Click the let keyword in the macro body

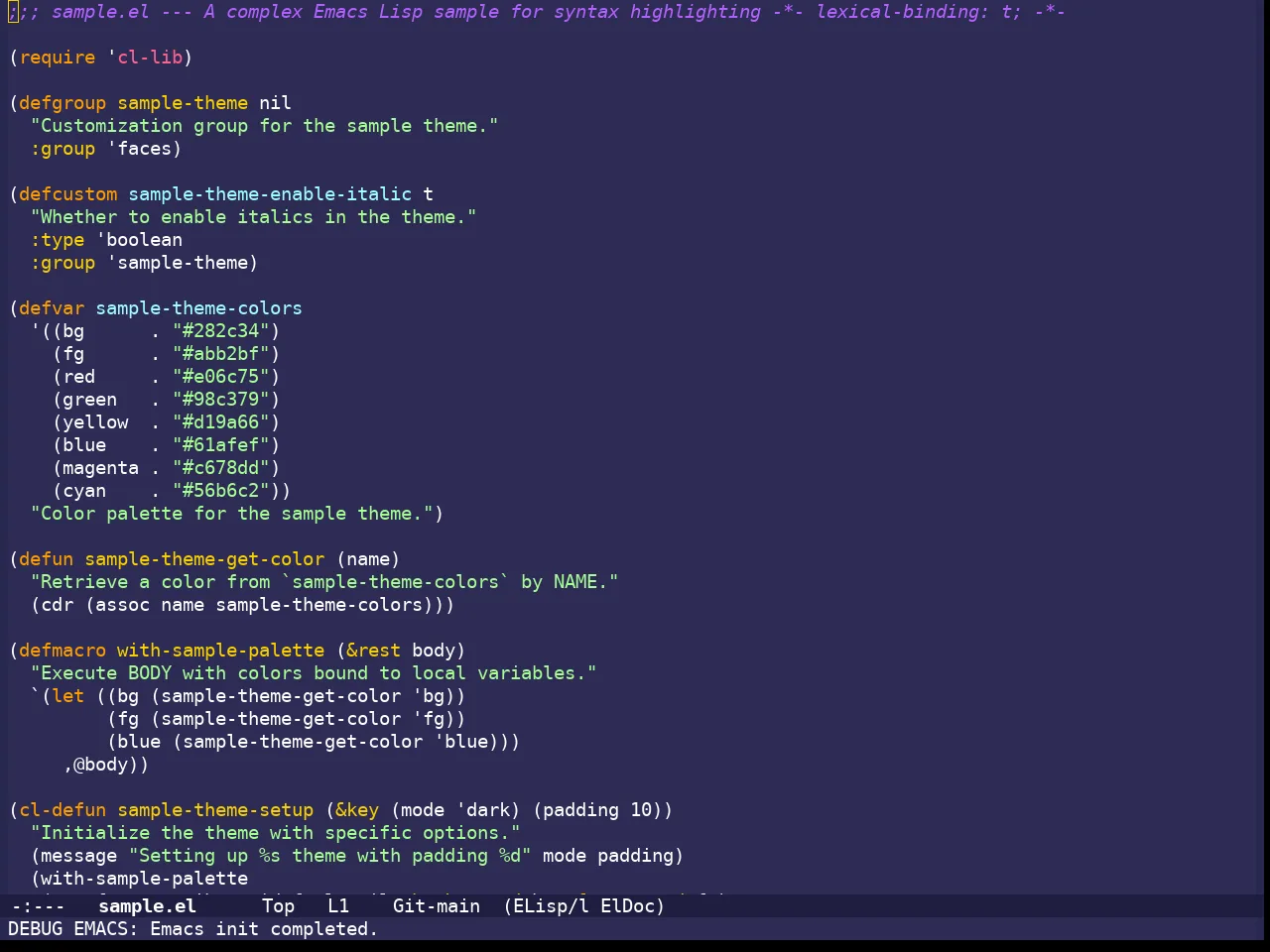coord(68,696)
